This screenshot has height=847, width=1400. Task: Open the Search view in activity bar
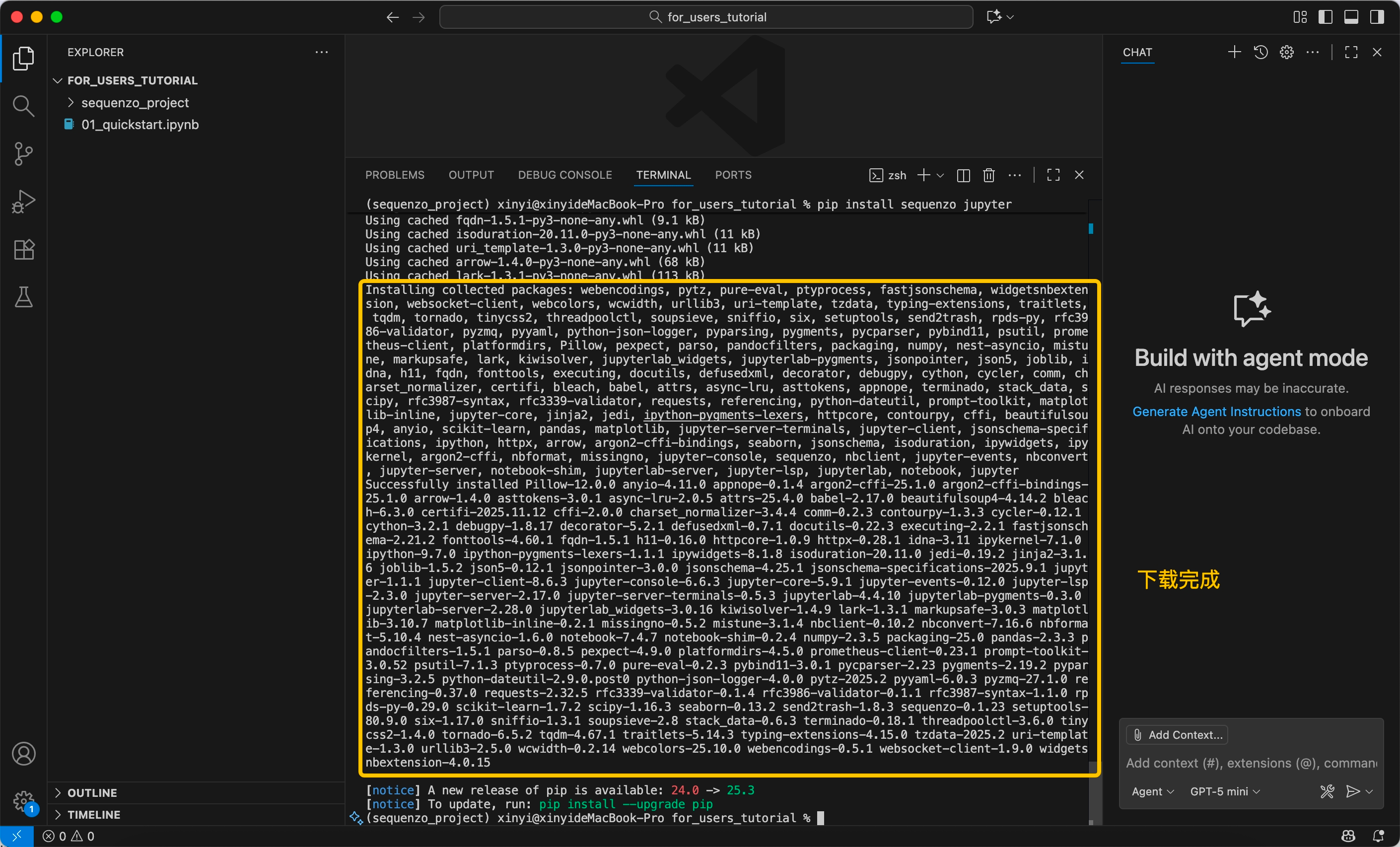point(23,106)
